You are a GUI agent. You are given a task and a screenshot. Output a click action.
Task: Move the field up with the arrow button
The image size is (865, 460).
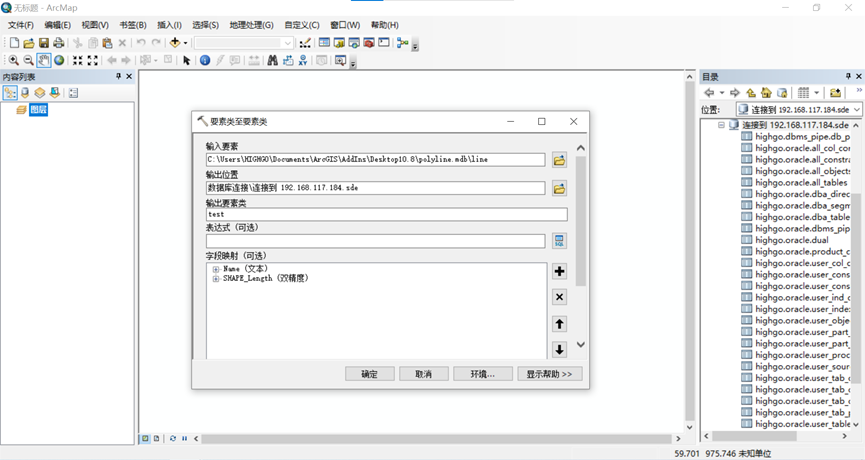[x=559, y=324]
